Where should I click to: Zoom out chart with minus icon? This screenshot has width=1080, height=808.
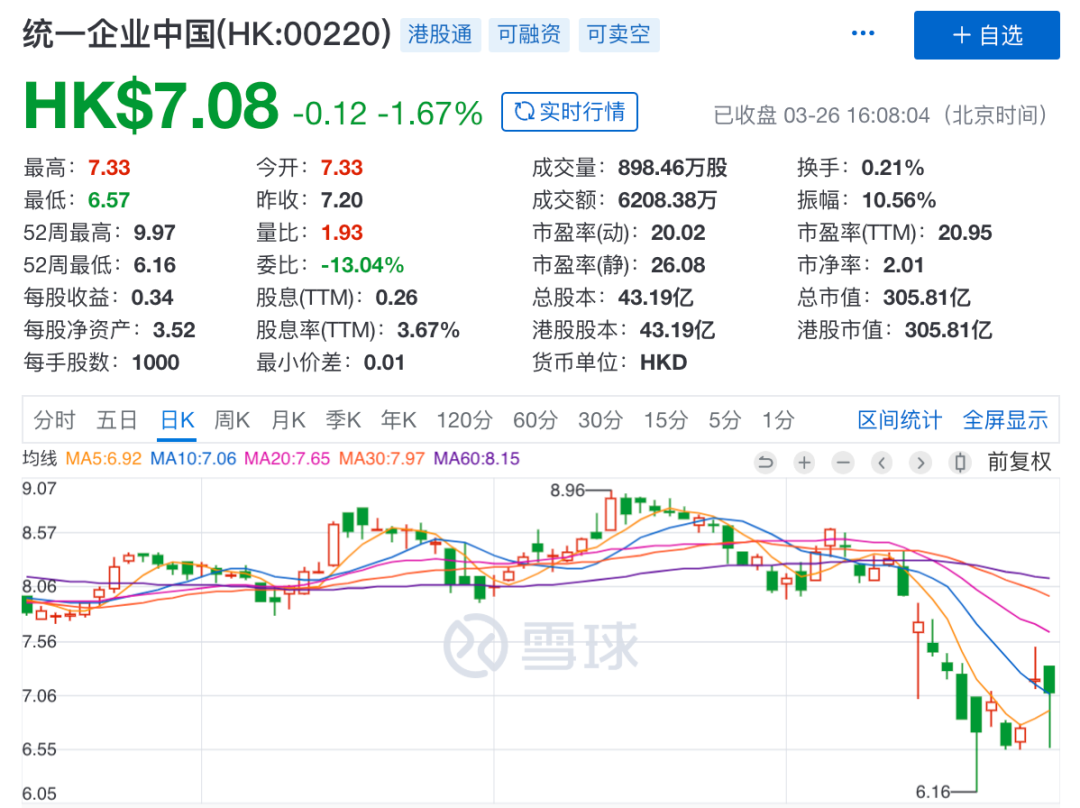pos(842,462)
